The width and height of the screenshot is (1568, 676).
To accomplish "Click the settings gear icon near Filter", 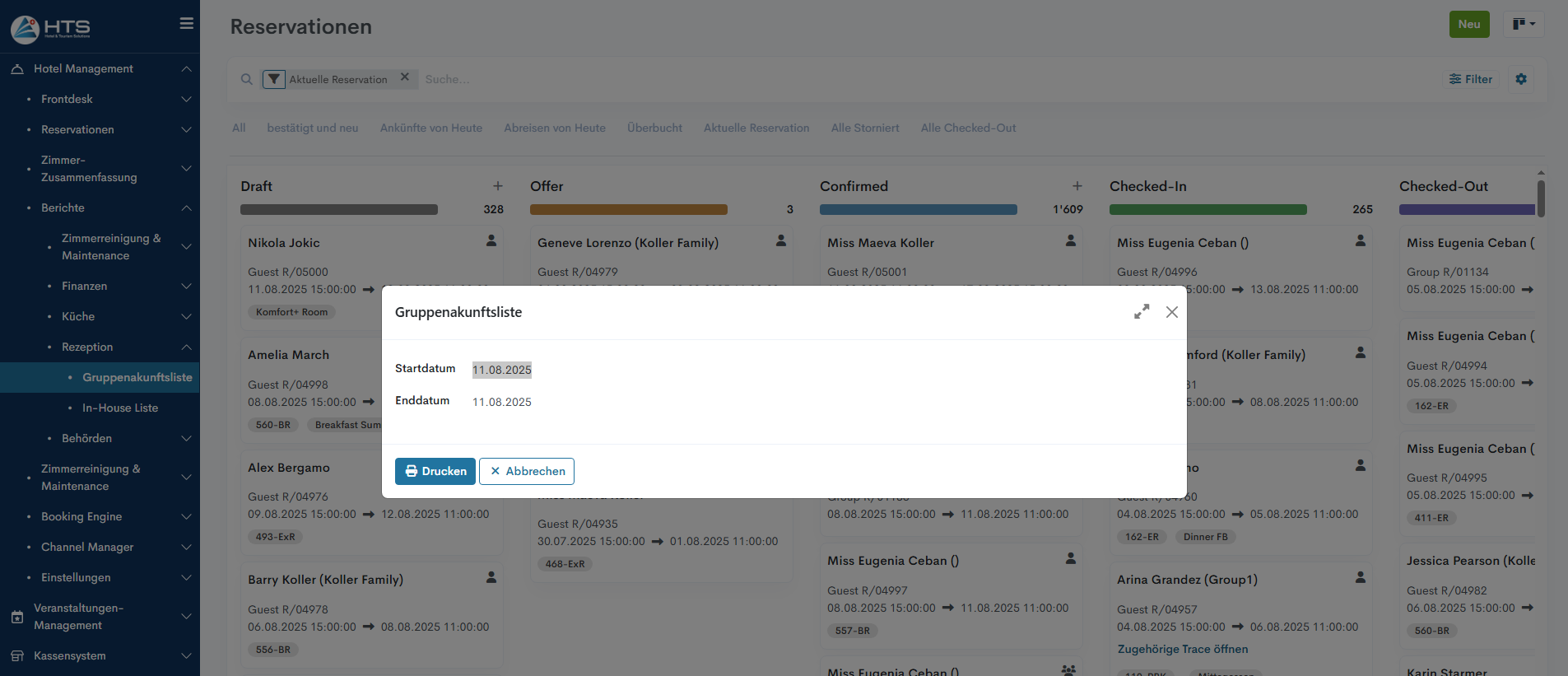I will [1521, 79].
